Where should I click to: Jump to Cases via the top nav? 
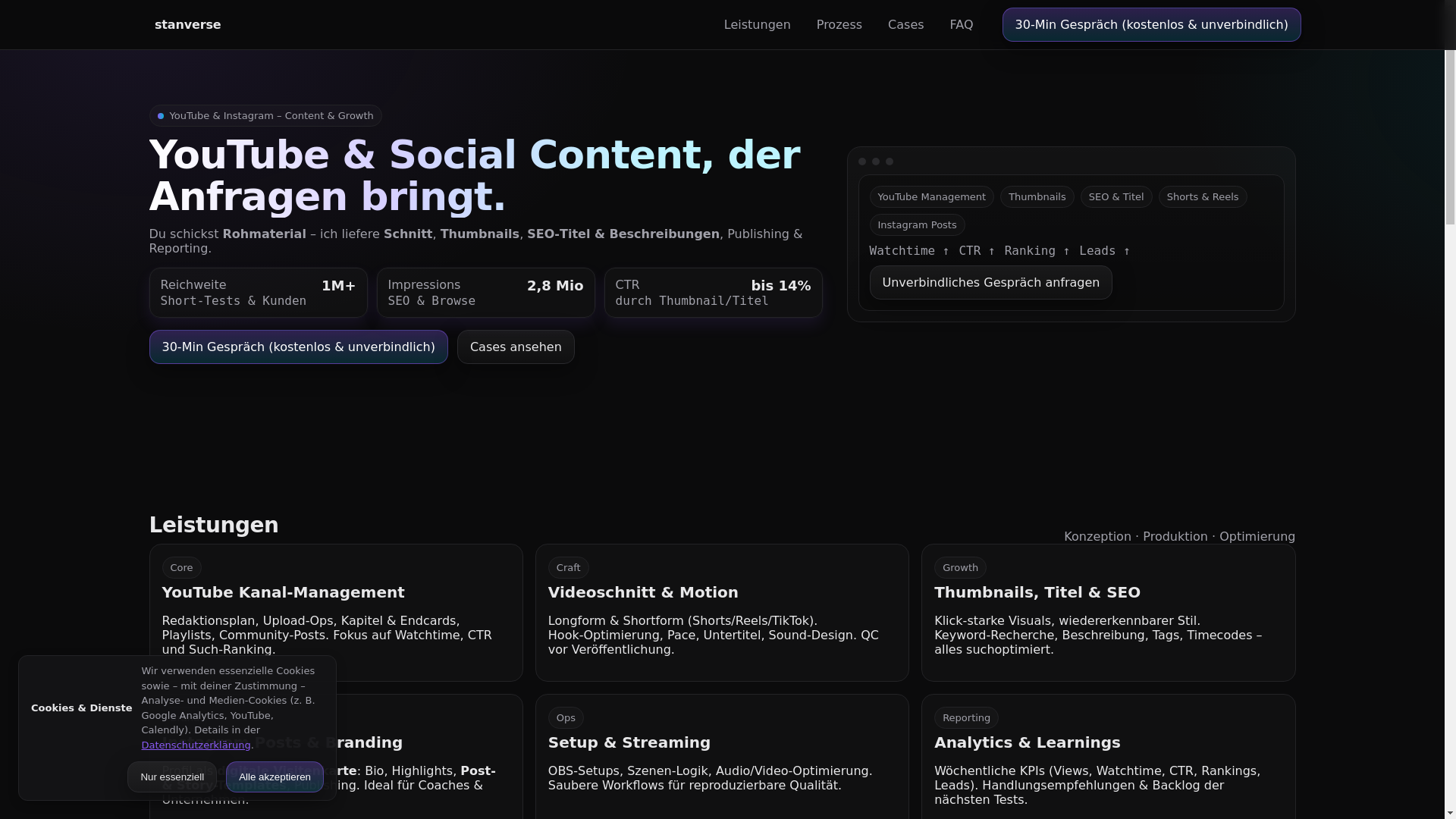pos(905,25)
